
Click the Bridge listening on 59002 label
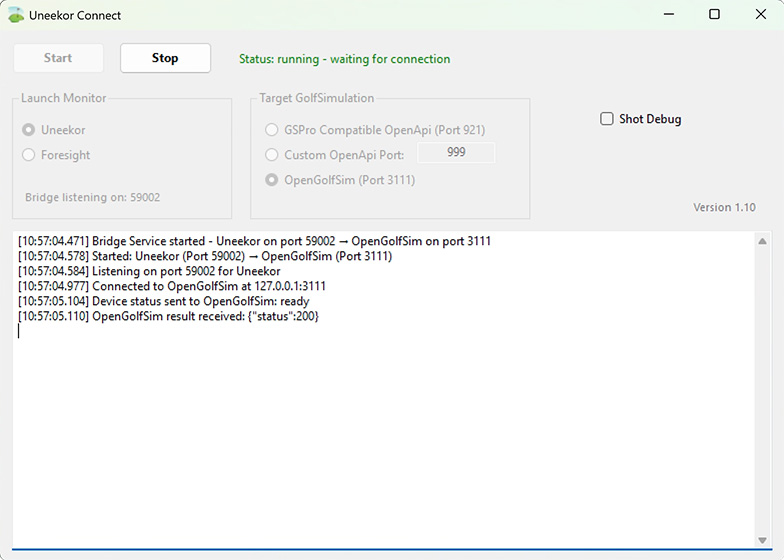(92, 198)
